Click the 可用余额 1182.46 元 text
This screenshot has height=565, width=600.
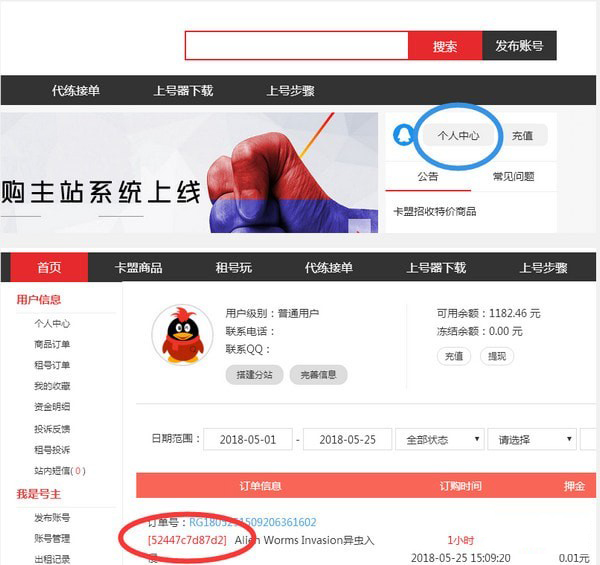pos(489,313)
